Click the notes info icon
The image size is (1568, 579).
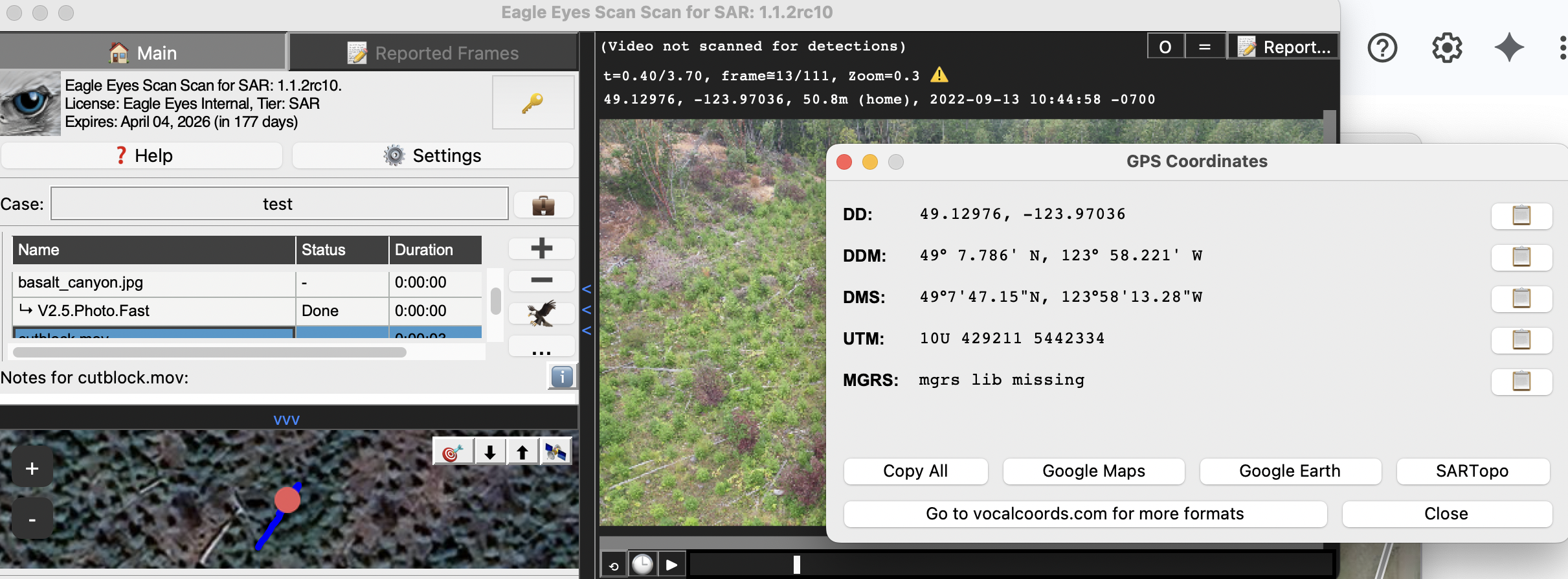point(562,376)
